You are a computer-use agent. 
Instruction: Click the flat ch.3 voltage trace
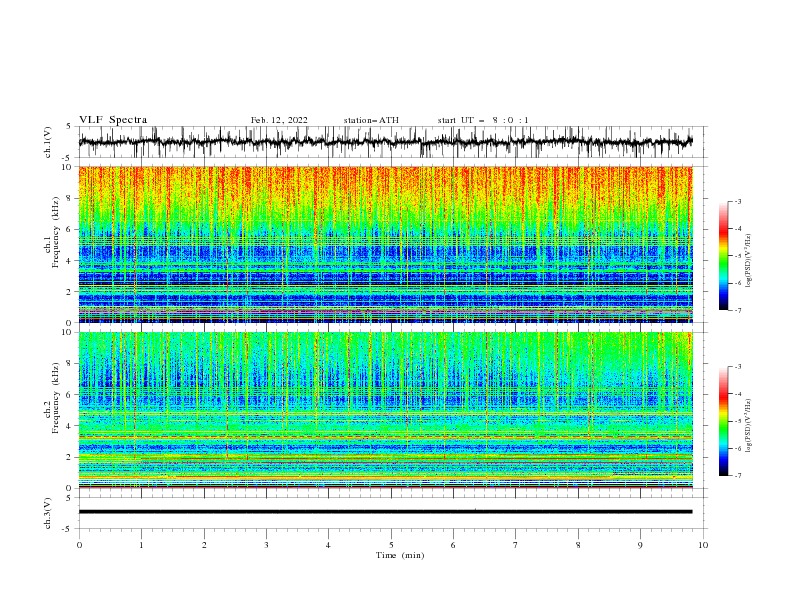click(385, 512)
